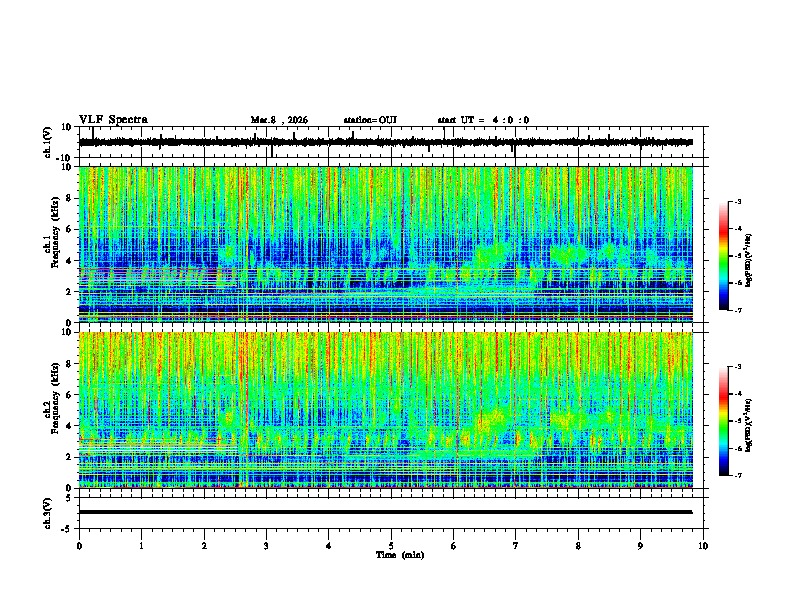This screenshot has width=792, height=612.
Task: Click the ch.3(V) axis label
Action: pyautogui.click(x=48, y=513)
